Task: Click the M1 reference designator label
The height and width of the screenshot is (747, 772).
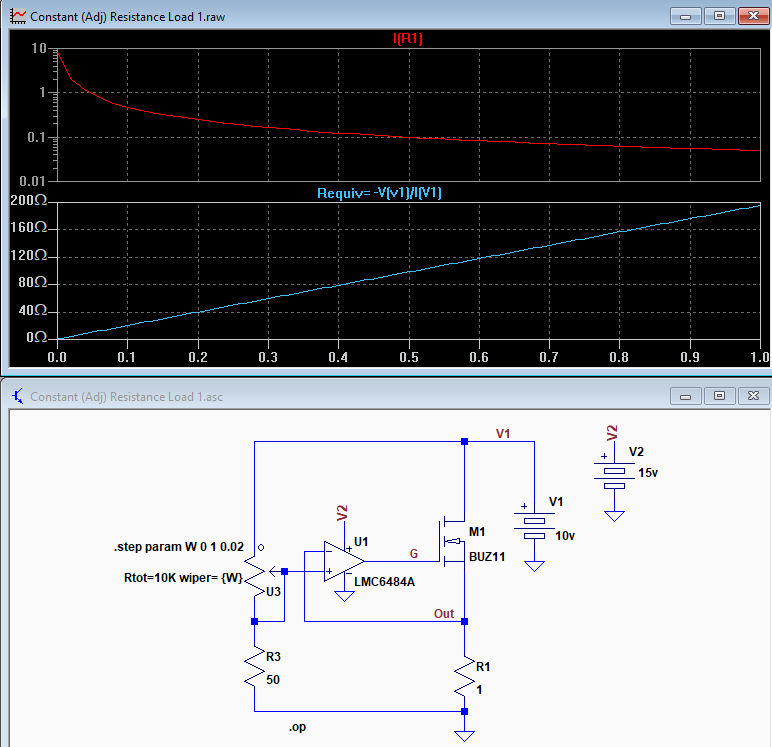Action: 477,532
